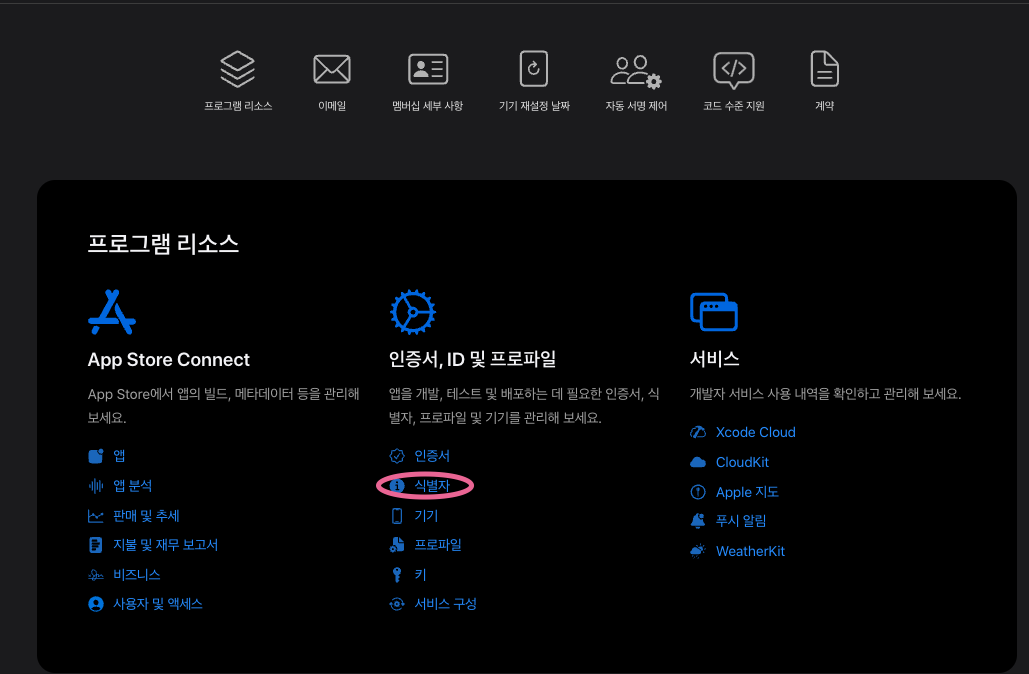The height and width of the screenshot is (674, 1029).
Task: Go to 프로파일 link
Action: click(x=438, y=545)
